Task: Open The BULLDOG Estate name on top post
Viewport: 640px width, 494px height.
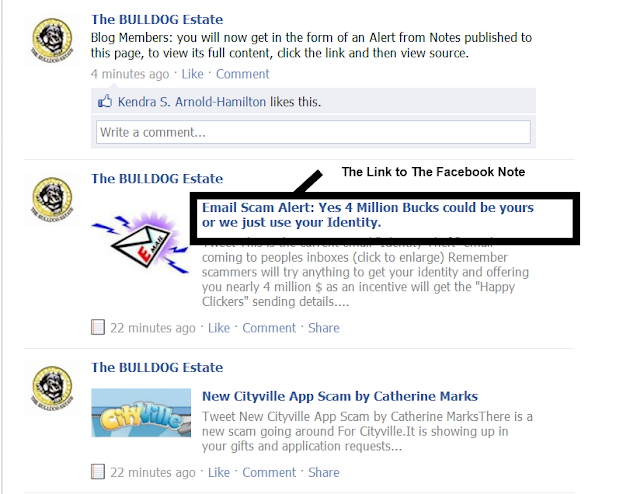Action: pyautogui.click(x=157, y=19)
